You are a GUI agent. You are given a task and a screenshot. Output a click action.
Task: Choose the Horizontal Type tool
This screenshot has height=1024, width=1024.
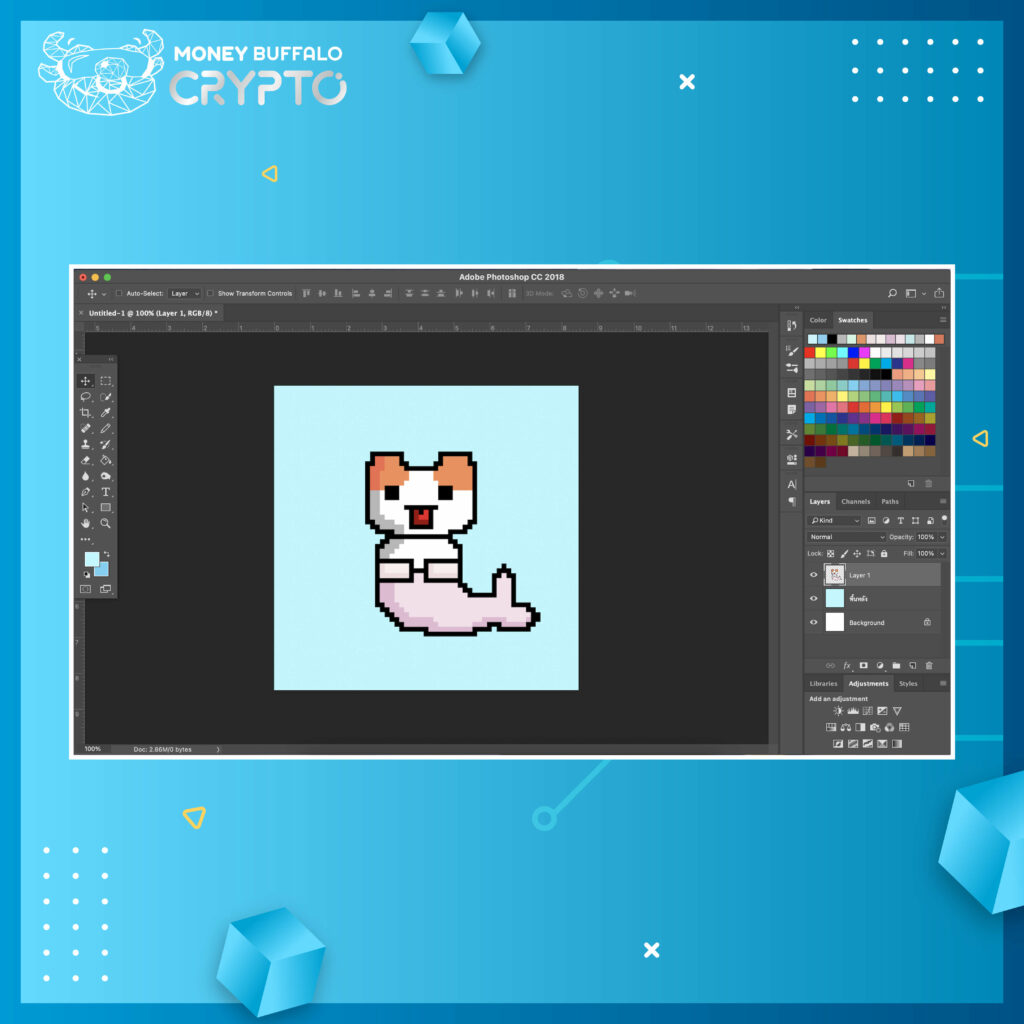(x=105, y=492)
